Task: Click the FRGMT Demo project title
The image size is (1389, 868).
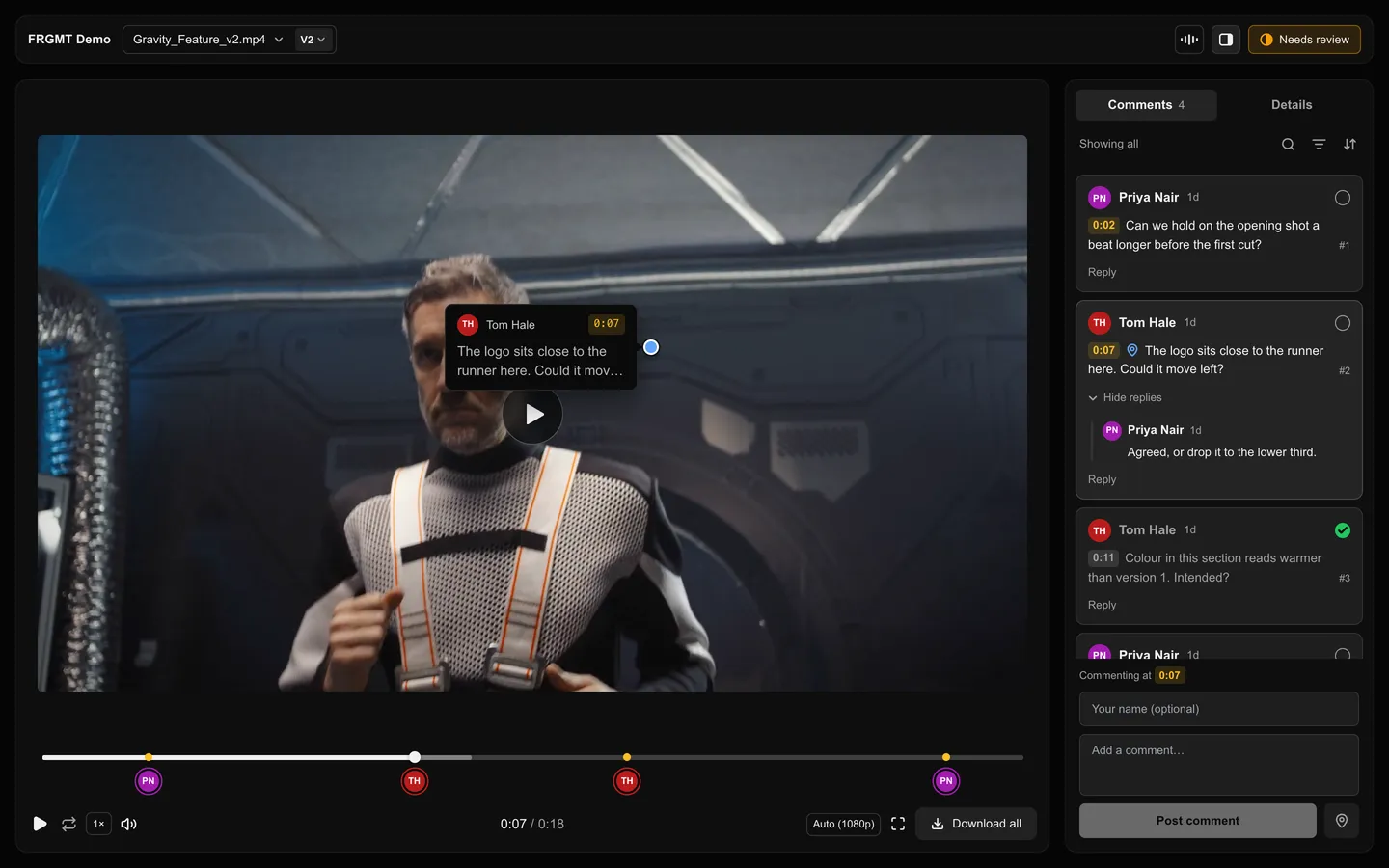Action: coord(69,40)
